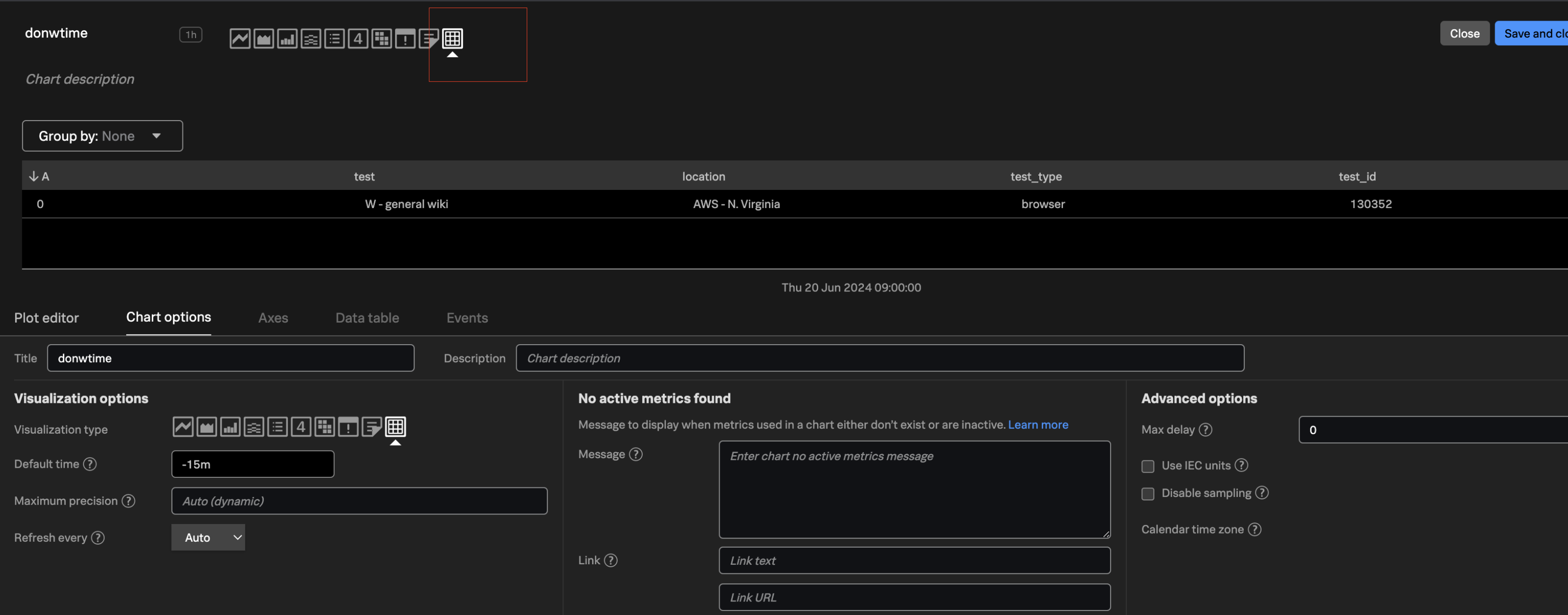Click the Default time field showing -15m
Image resolution: width=1568 pixels, height=615 pixels.
[x=253, y=464]
